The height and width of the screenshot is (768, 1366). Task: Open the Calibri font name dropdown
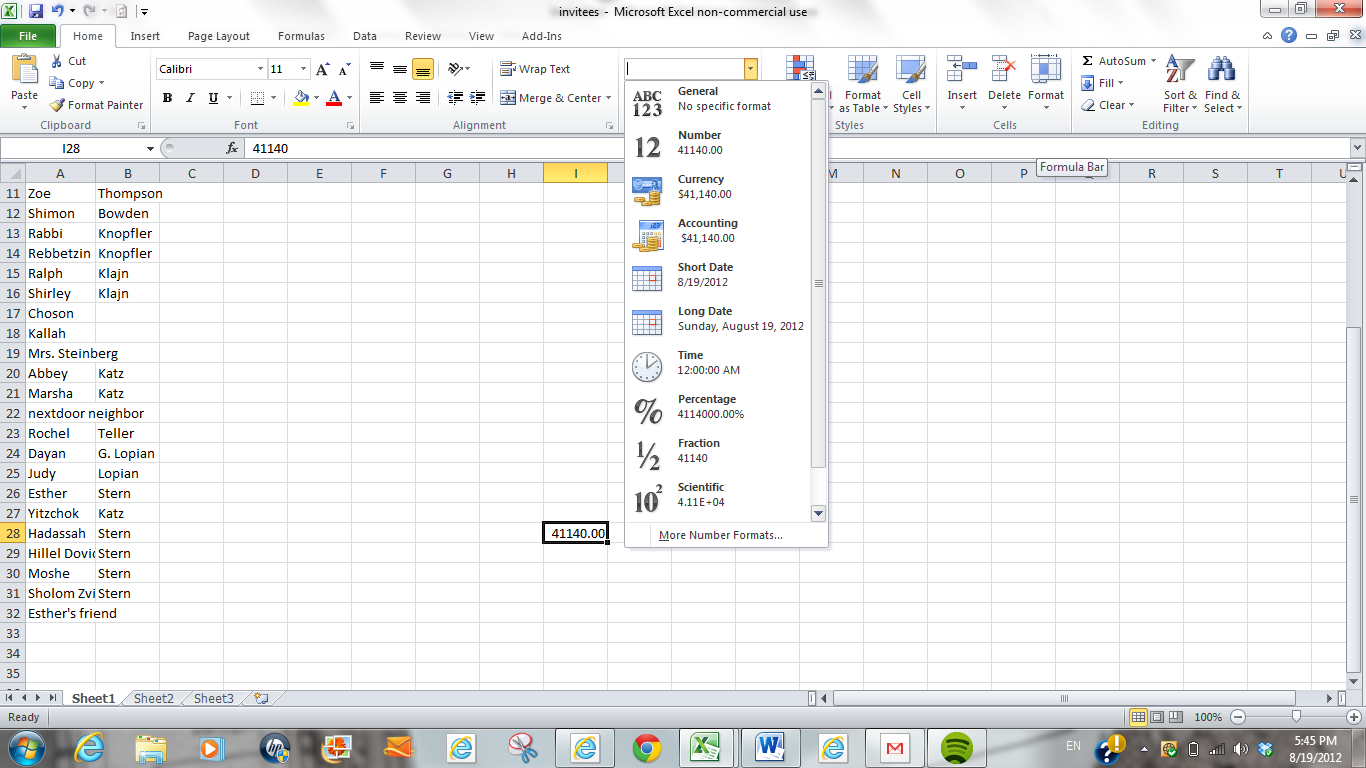[260, 69]
